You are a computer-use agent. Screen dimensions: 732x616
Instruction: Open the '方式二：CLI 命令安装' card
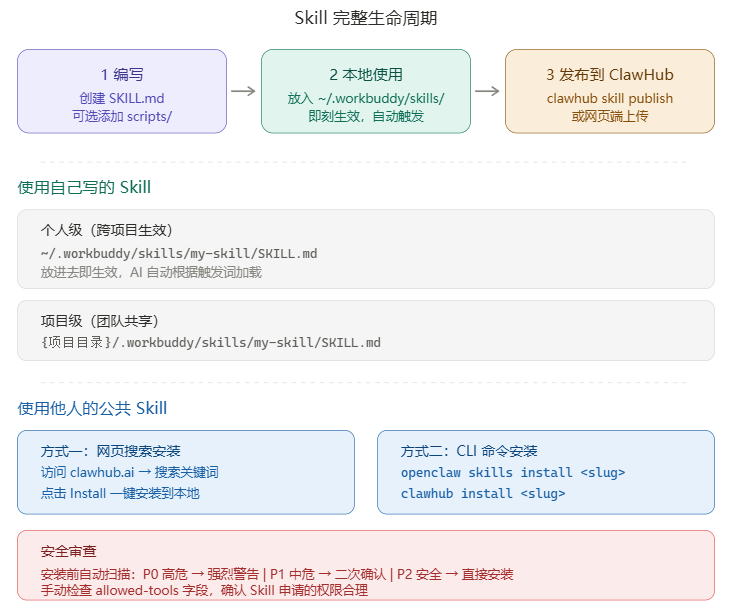pyautogui.click(x=546, y=472)
